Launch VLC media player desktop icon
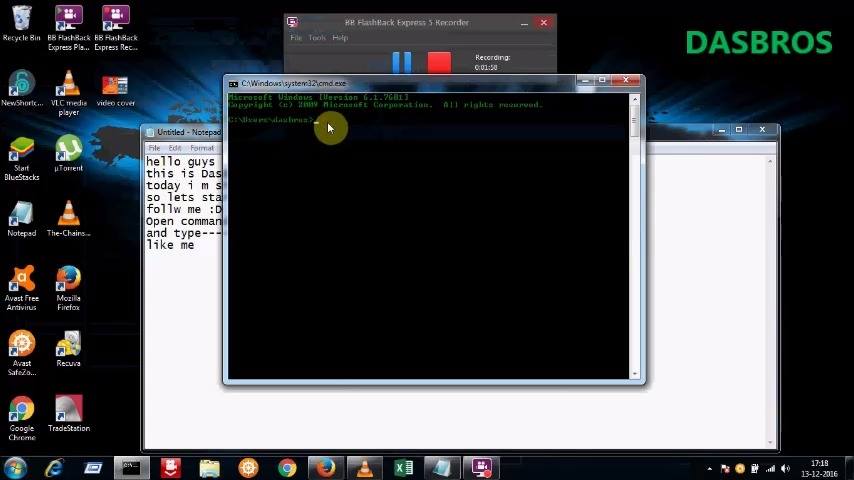 click(x=69, y=93)
